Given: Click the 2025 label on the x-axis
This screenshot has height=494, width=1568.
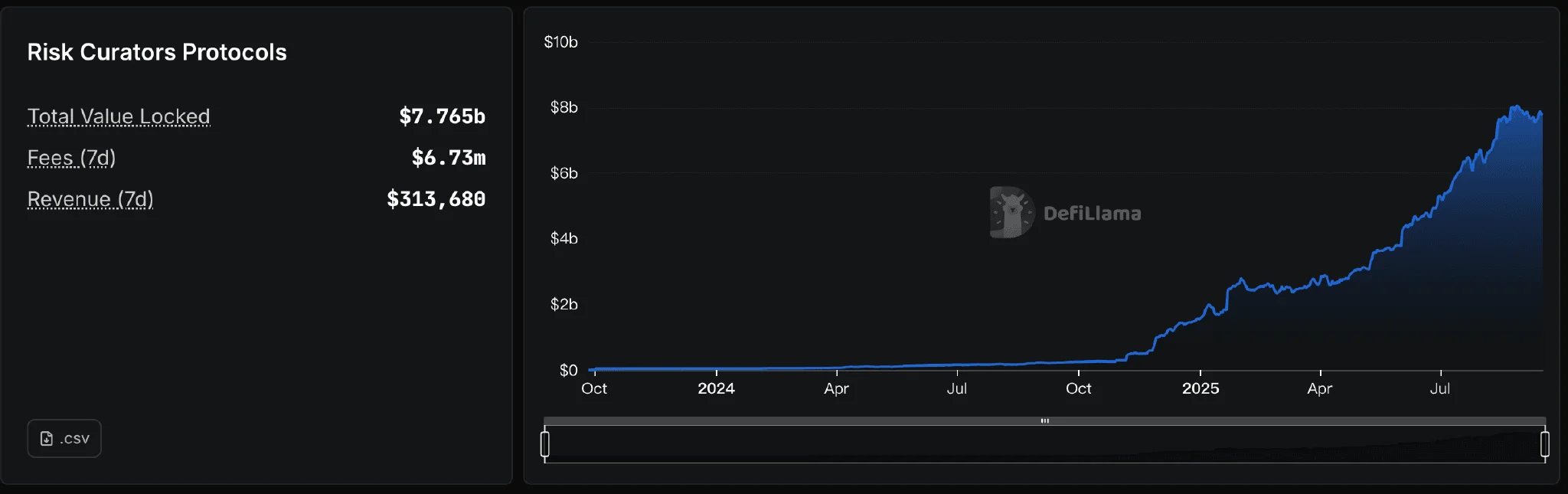Looking at the screenshot, I should (1200, 388).
